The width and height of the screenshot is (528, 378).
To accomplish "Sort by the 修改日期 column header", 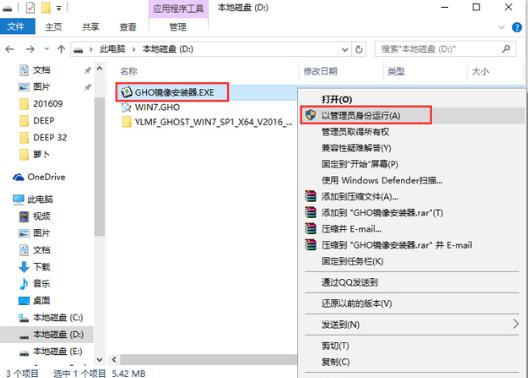I will [320, 71].
